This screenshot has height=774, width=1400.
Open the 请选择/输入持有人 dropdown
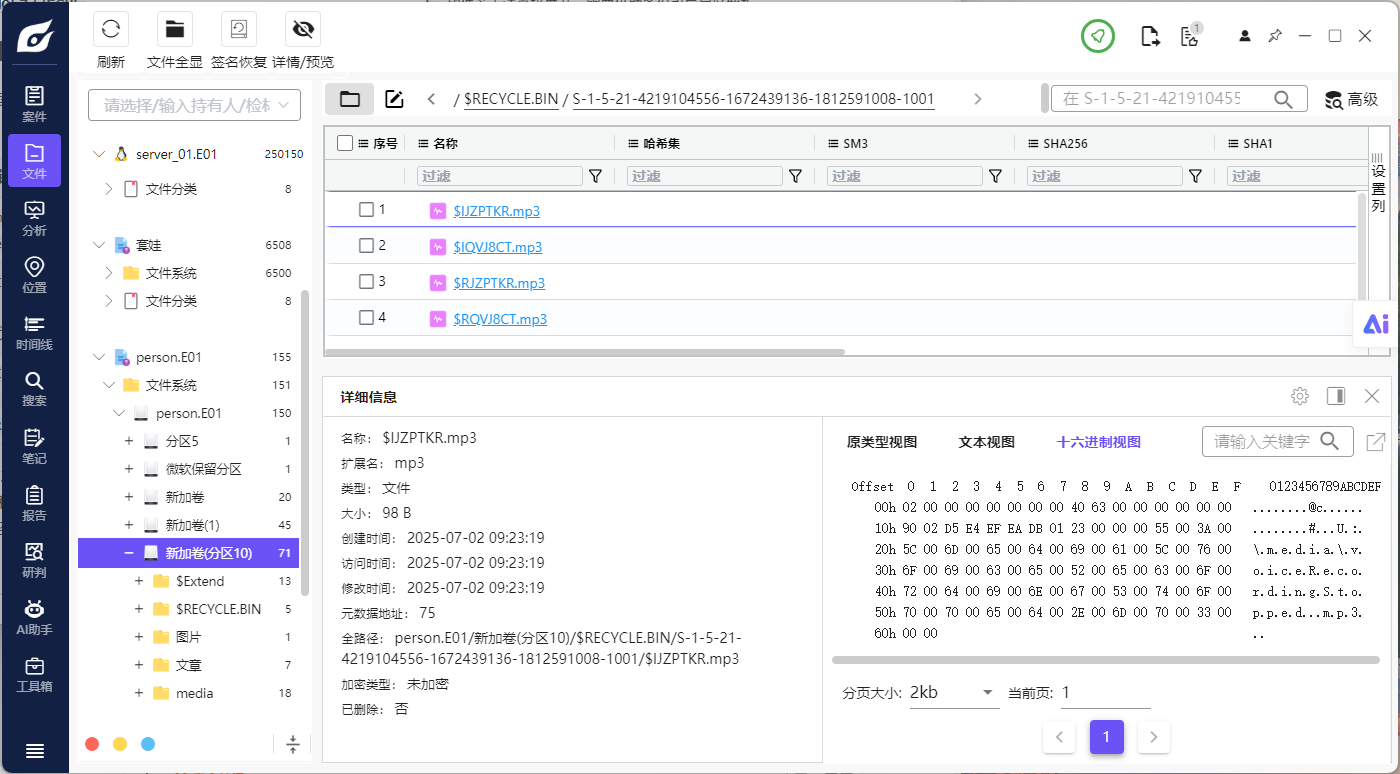pyautogui.click(x=194, y=105)
